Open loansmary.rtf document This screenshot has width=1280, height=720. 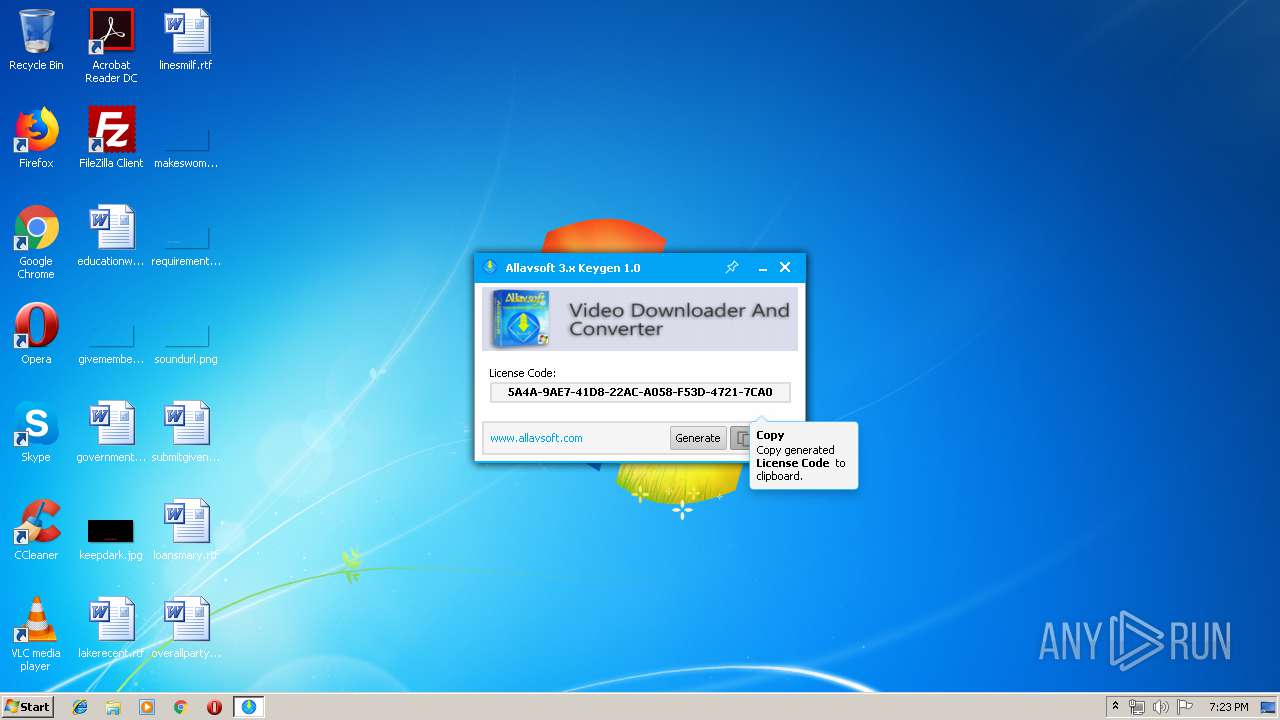pos(186,530)
